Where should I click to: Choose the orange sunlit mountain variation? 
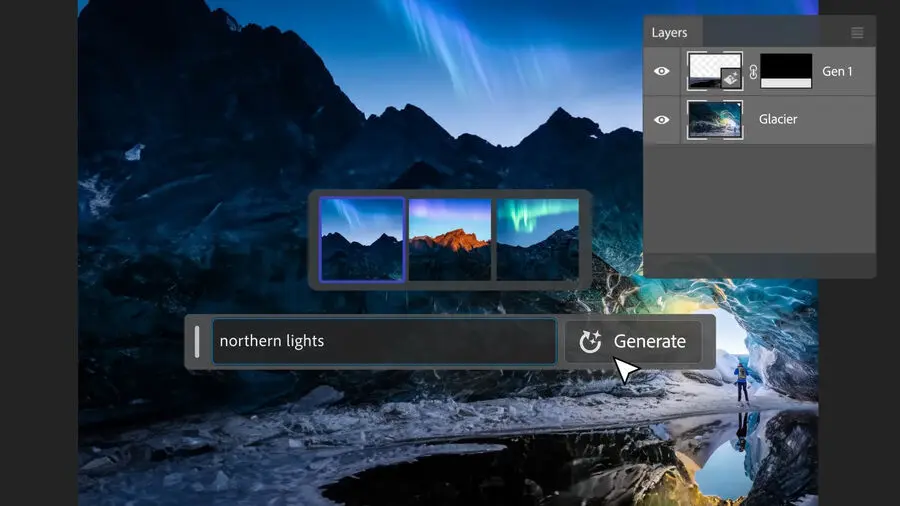(x=449, y=239)
